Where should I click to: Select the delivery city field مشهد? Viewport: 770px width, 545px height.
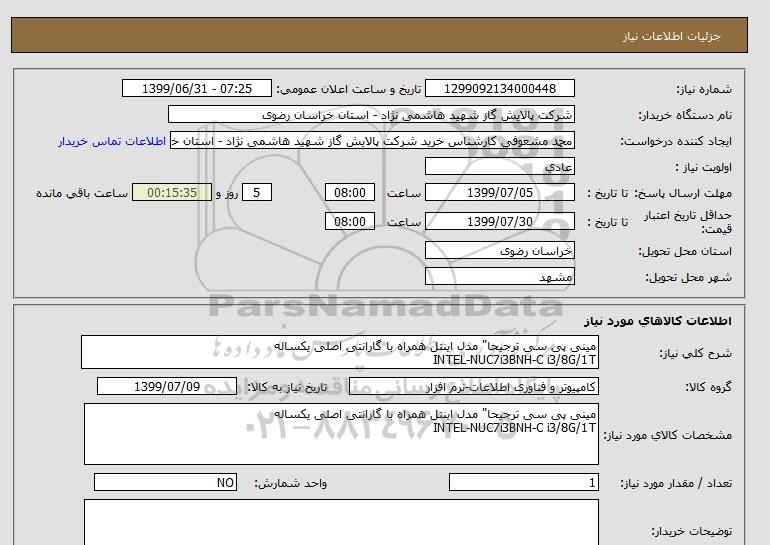coord(500,277)
